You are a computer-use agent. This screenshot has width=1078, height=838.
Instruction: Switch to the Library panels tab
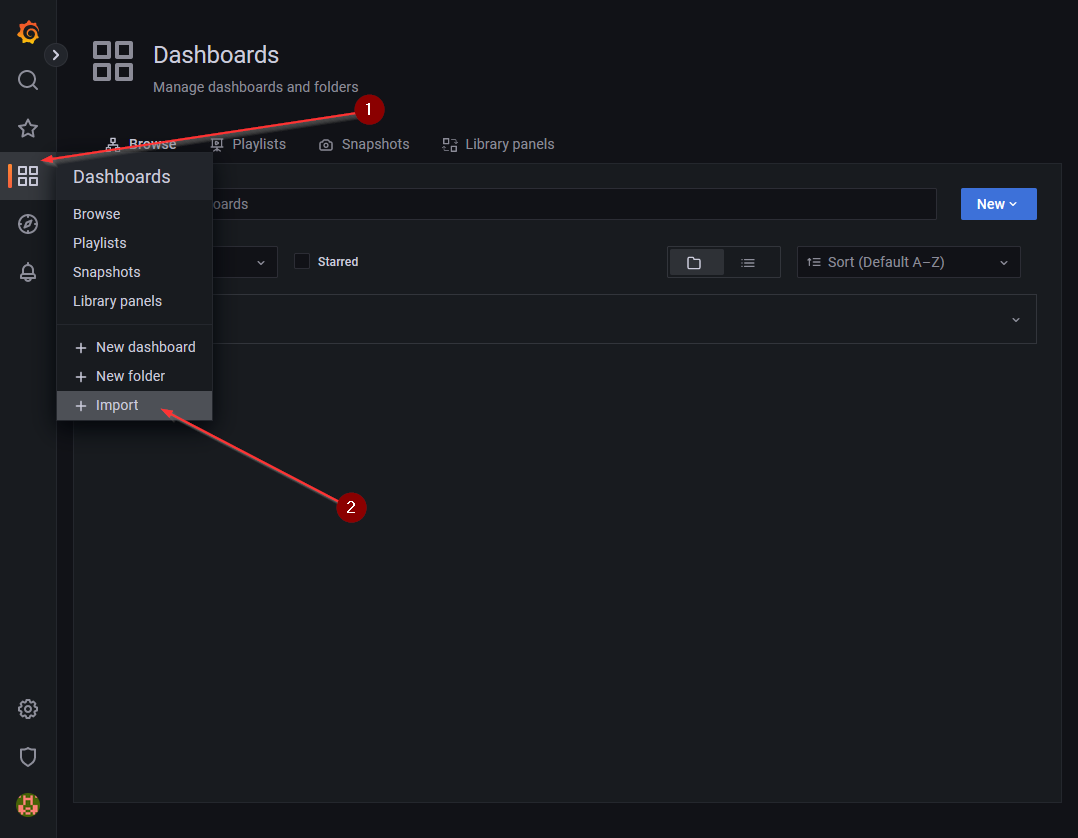coord(499,144)
